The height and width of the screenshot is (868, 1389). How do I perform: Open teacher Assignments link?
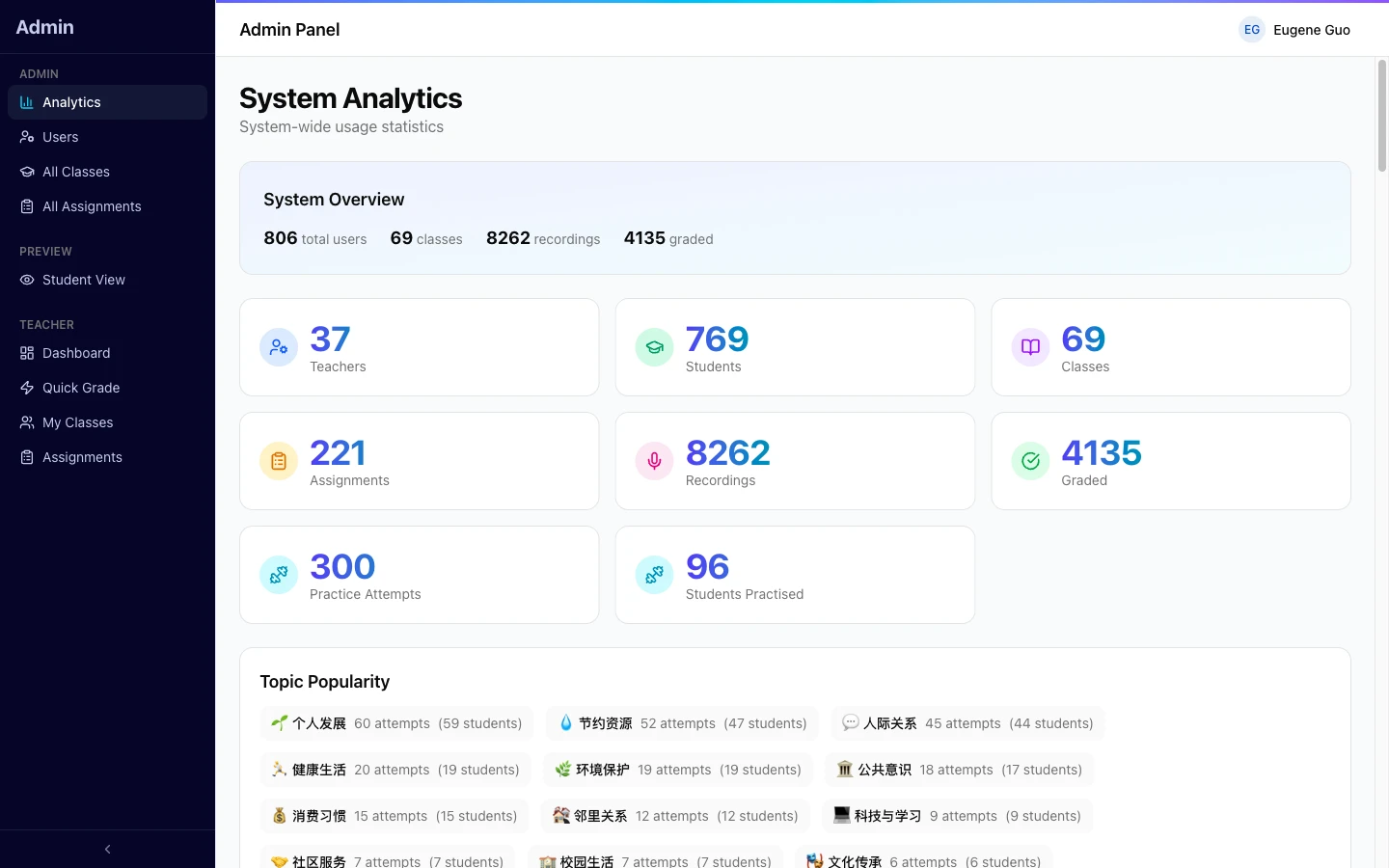107,457
